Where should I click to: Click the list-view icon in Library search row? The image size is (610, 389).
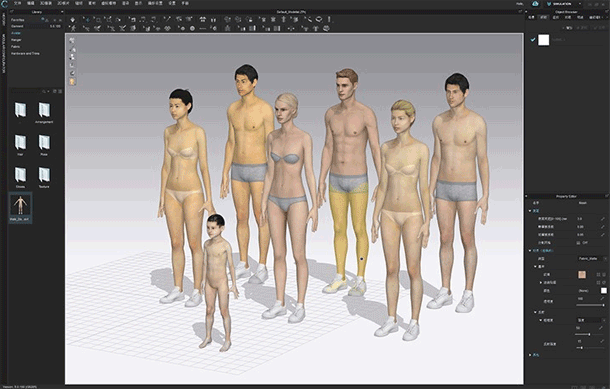60,91
